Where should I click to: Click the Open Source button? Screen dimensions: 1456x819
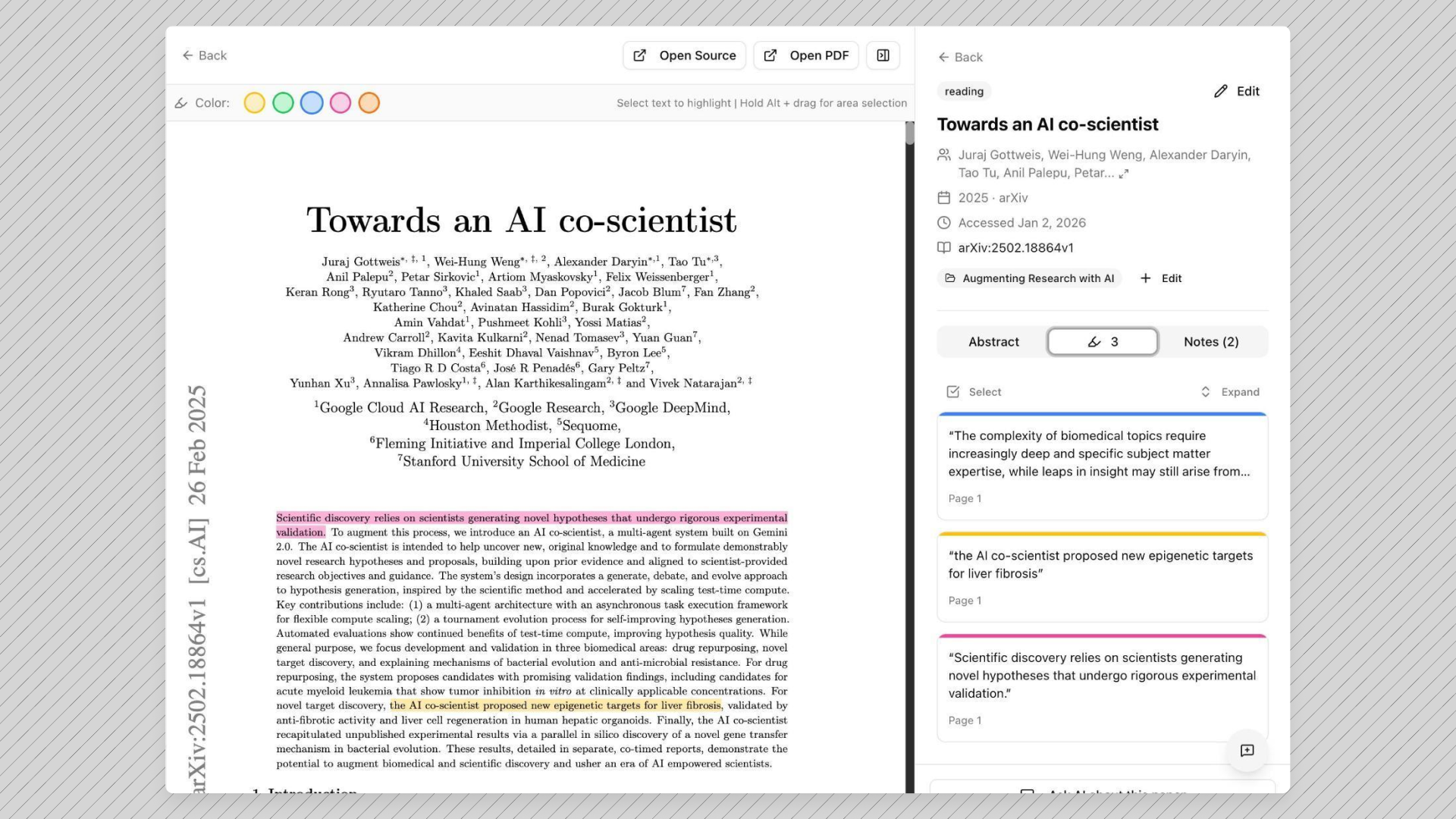(x=683, y=55)
